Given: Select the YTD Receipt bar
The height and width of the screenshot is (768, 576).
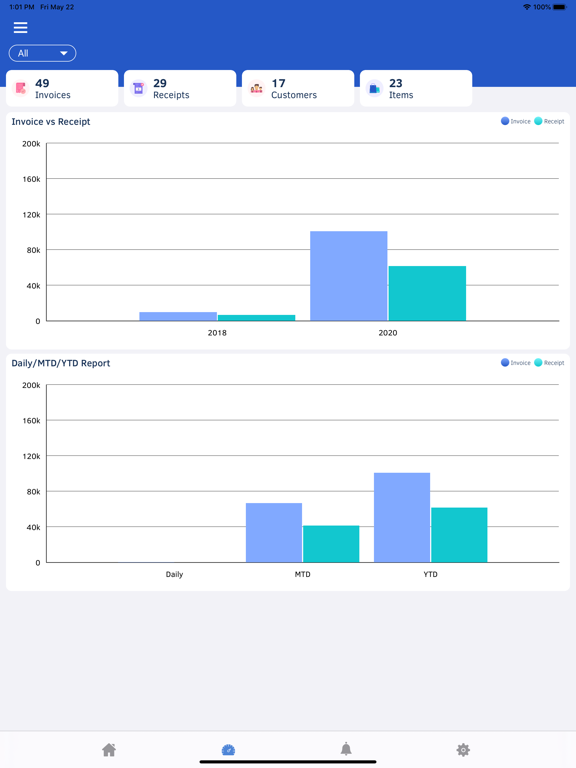Looking at the screenshot, I should [x=459, y=535].
